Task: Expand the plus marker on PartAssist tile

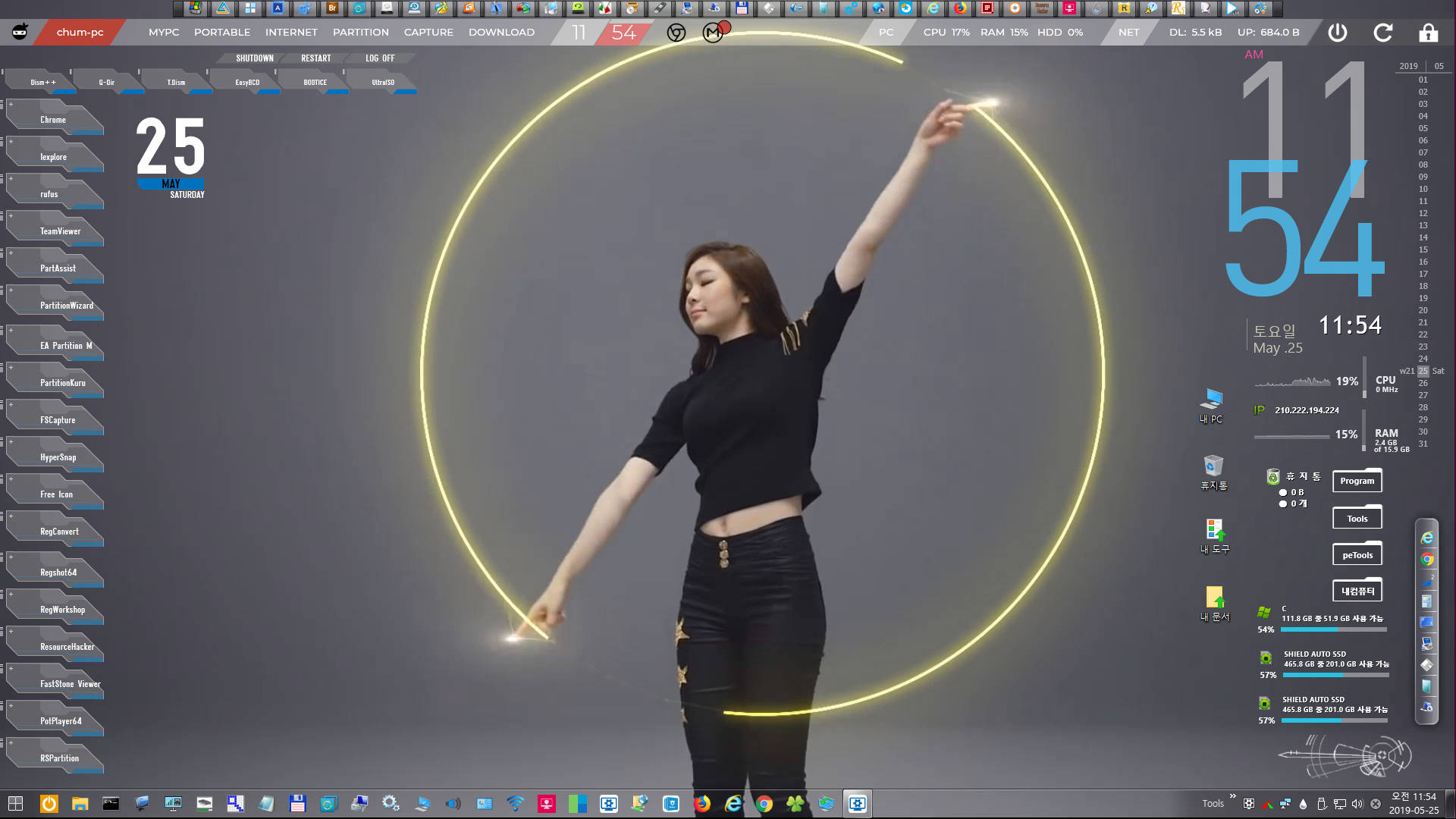Action: click(11, 253)
